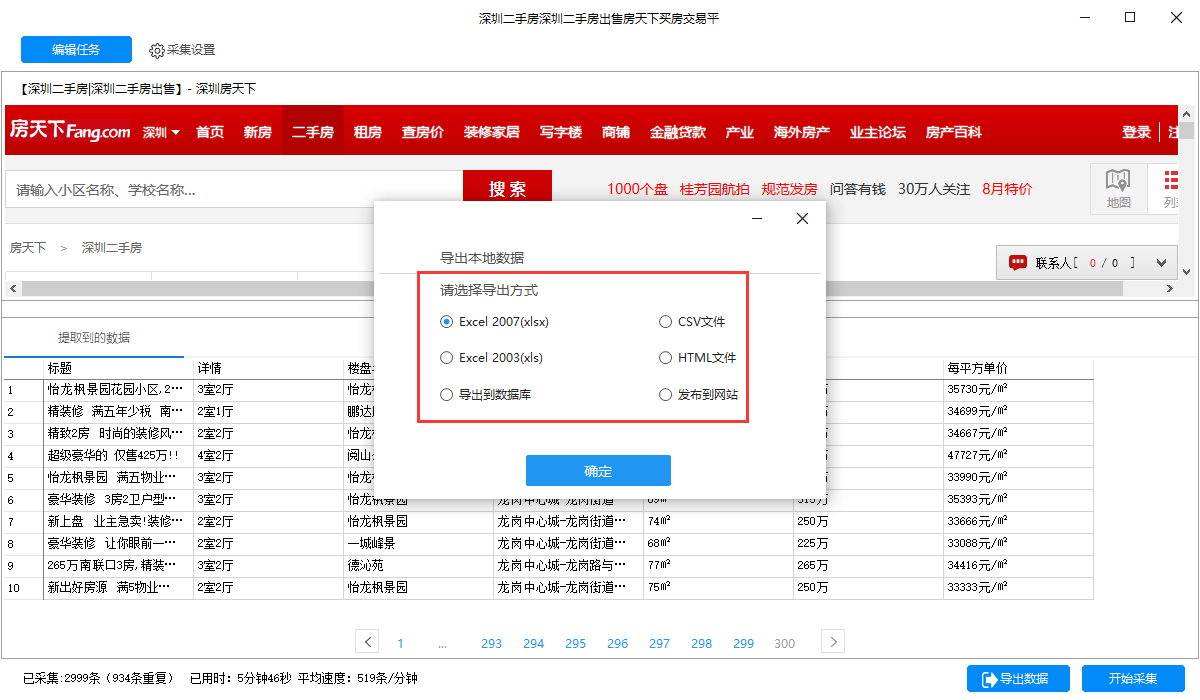Viewport: 1200px width, 700px height.
Task: Open the 8月特价 link
Action: 1007,189
